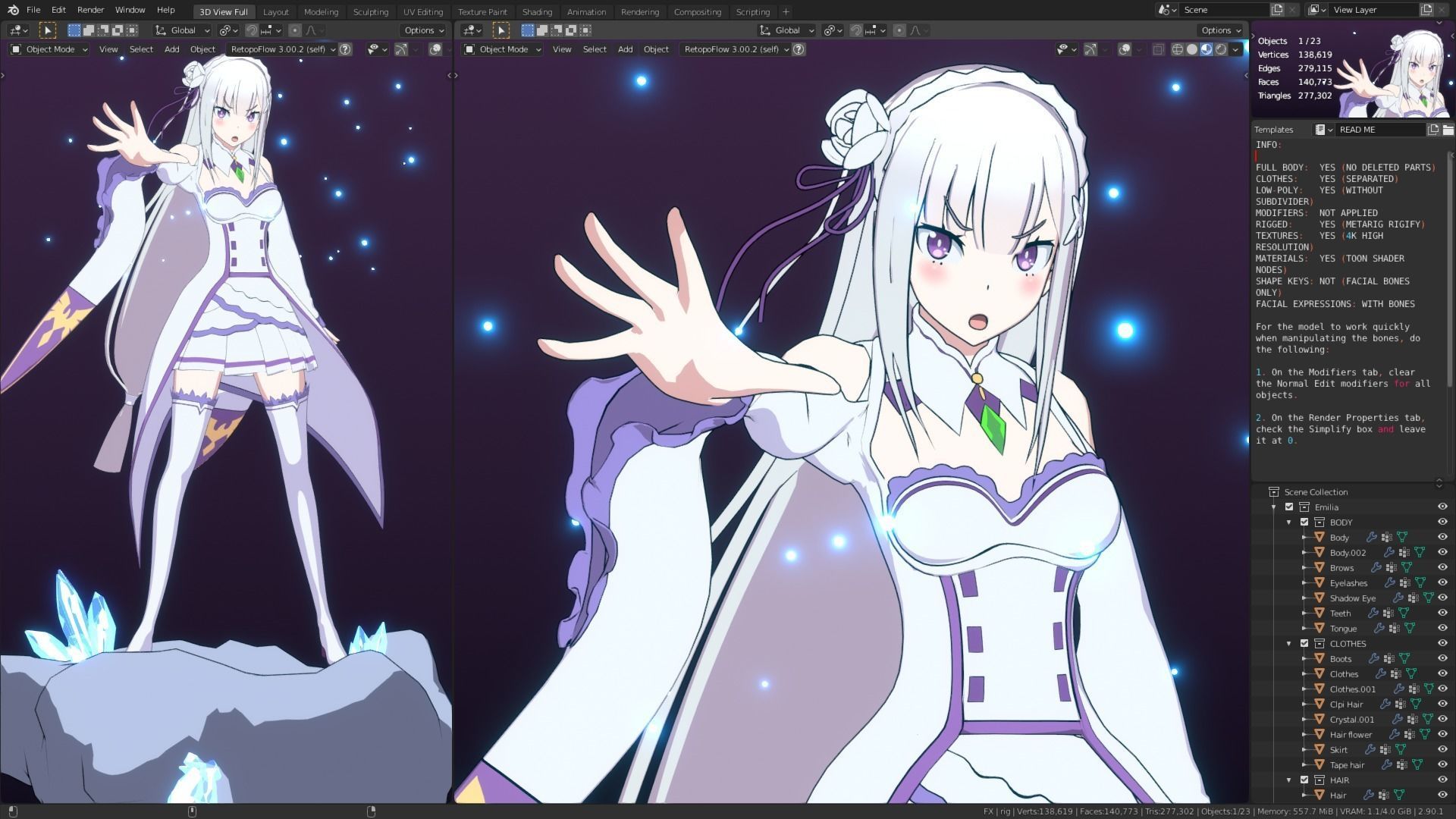Toggle X-ray in right viewport
This screenshot has height=819, width=1456.
1158,49
